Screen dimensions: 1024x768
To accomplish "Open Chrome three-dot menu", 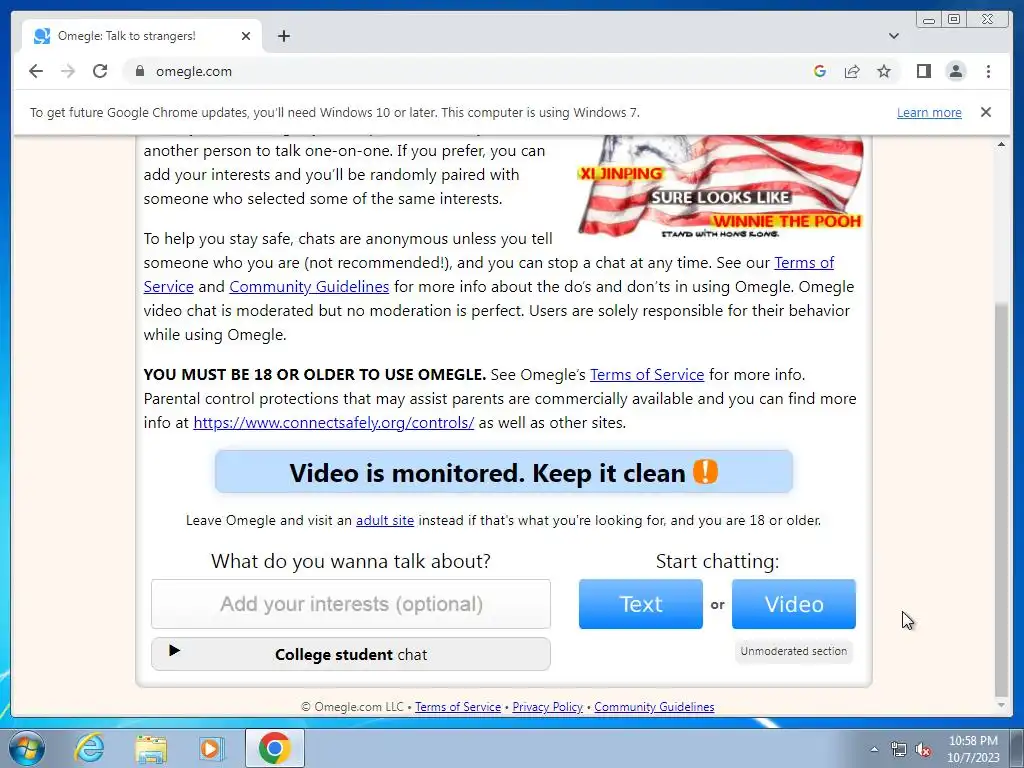I will pyautogui.click(x=988, y=71).
